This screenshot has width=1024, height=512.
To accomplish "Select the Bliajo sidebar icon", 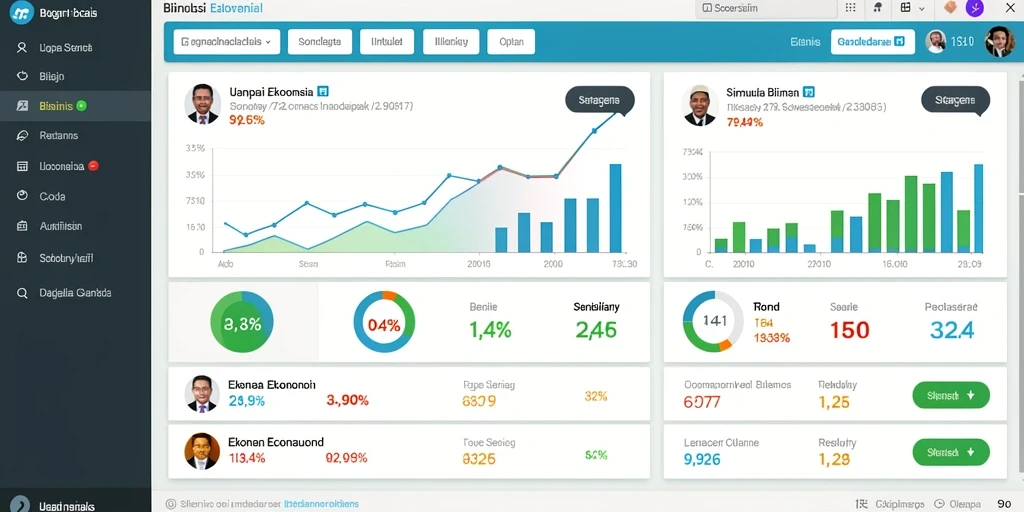I will coord(22,76).
